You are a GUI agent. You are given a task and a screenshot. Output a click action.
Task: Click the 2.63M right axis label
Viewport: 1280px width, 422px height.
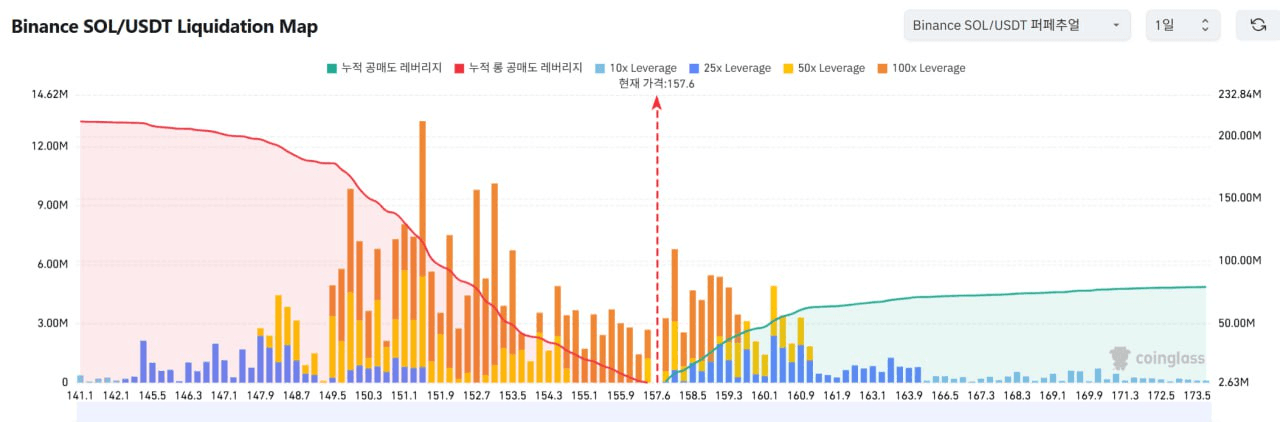[1235, 382]
